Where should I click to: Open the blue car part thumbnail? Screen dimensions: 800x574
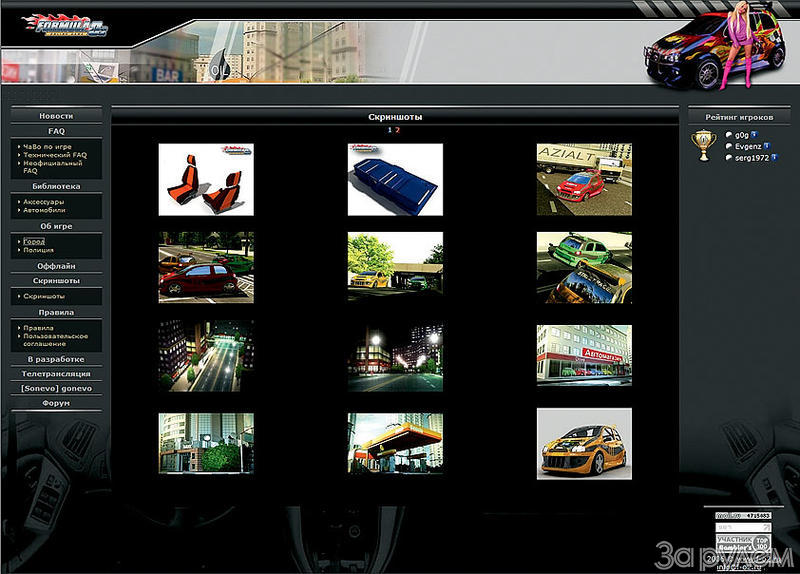click(x=395, y=179)
